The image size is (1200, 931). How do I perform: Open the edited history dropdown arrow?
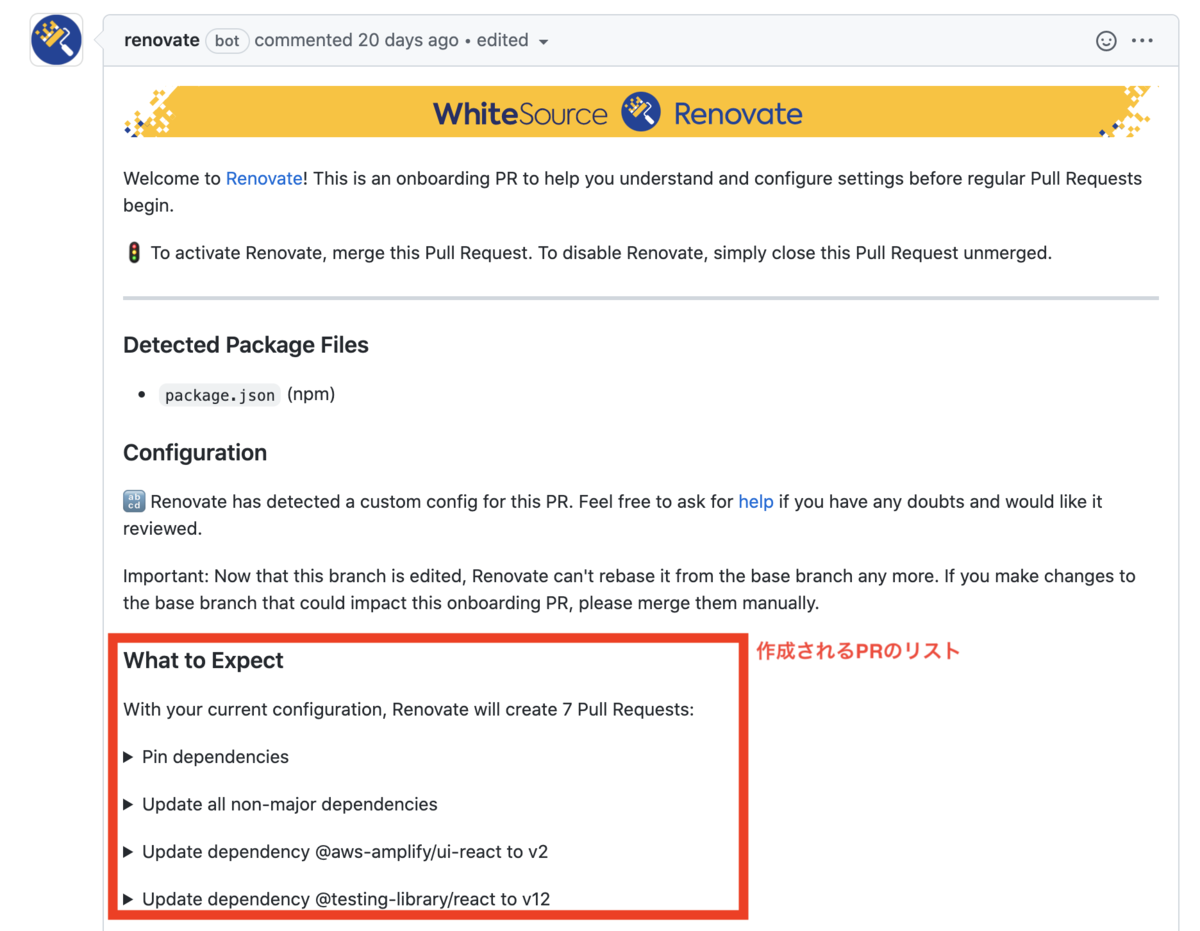coord(543,42)
